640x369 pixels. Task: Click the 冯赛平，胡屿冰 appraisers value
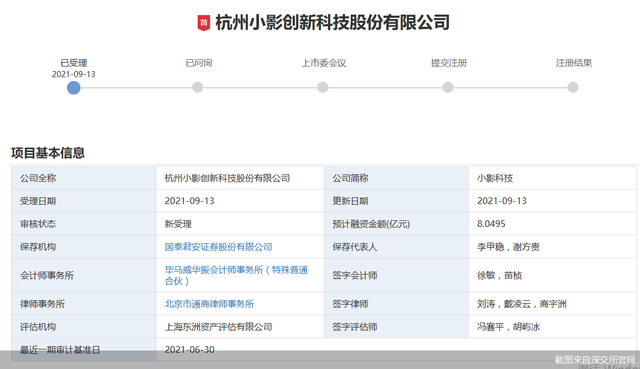click(508, 327)
